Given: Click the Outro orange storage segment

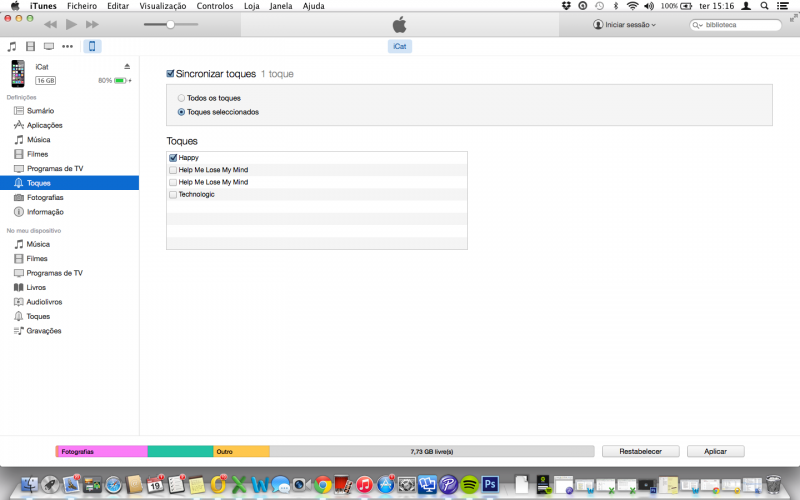Looking at the screenshot, I should tap(241, 452).
